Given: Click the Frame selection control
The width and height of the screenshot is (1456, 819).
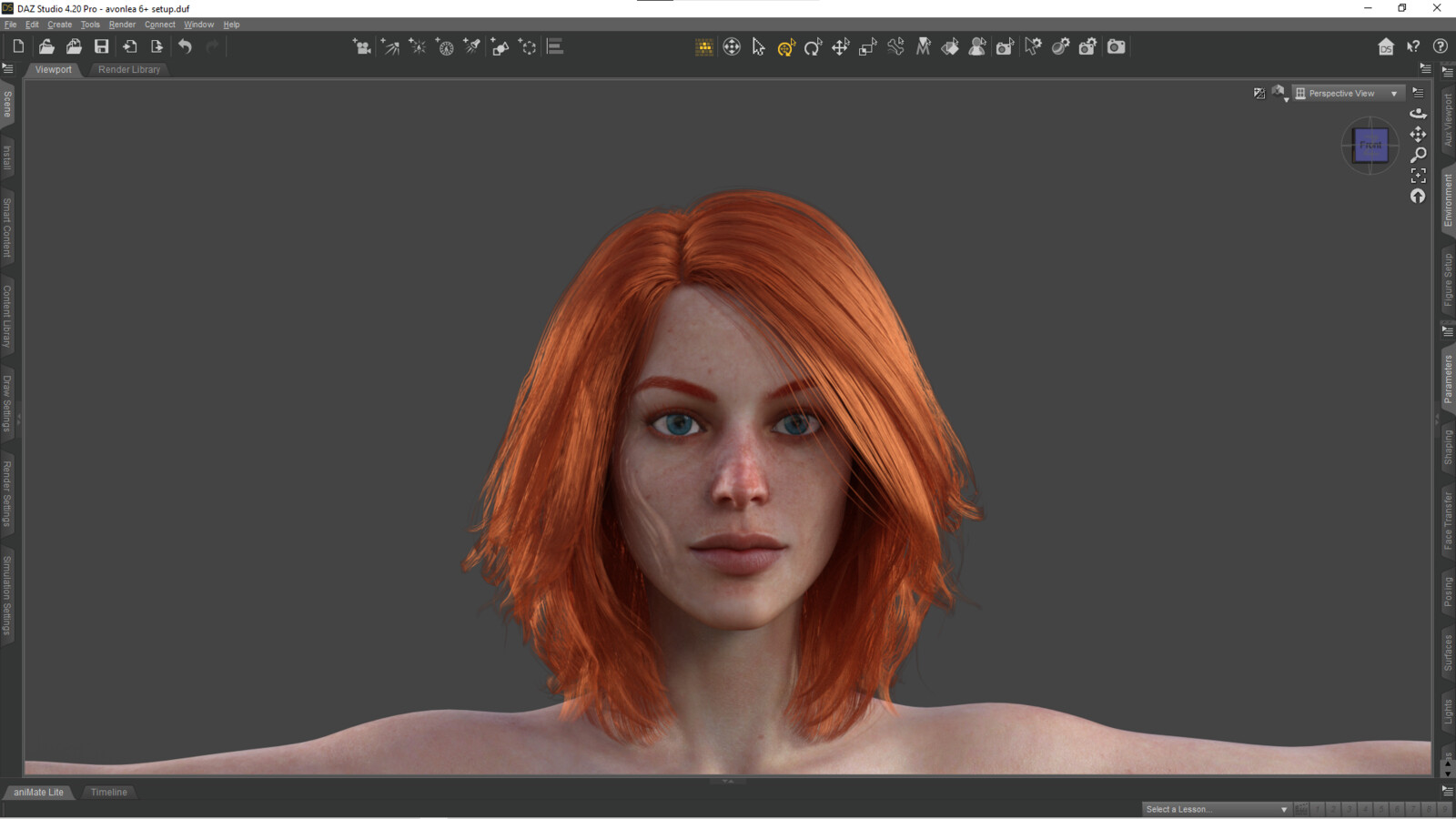Looking at the screenshot, I should (1418, 176).
